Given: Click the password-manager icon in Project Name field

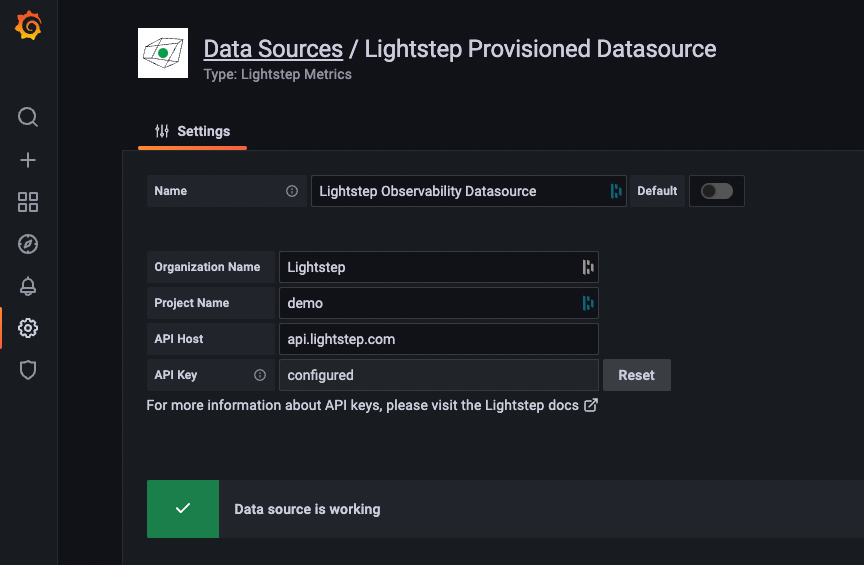Looking at the screenshot, I should (588, 303).
